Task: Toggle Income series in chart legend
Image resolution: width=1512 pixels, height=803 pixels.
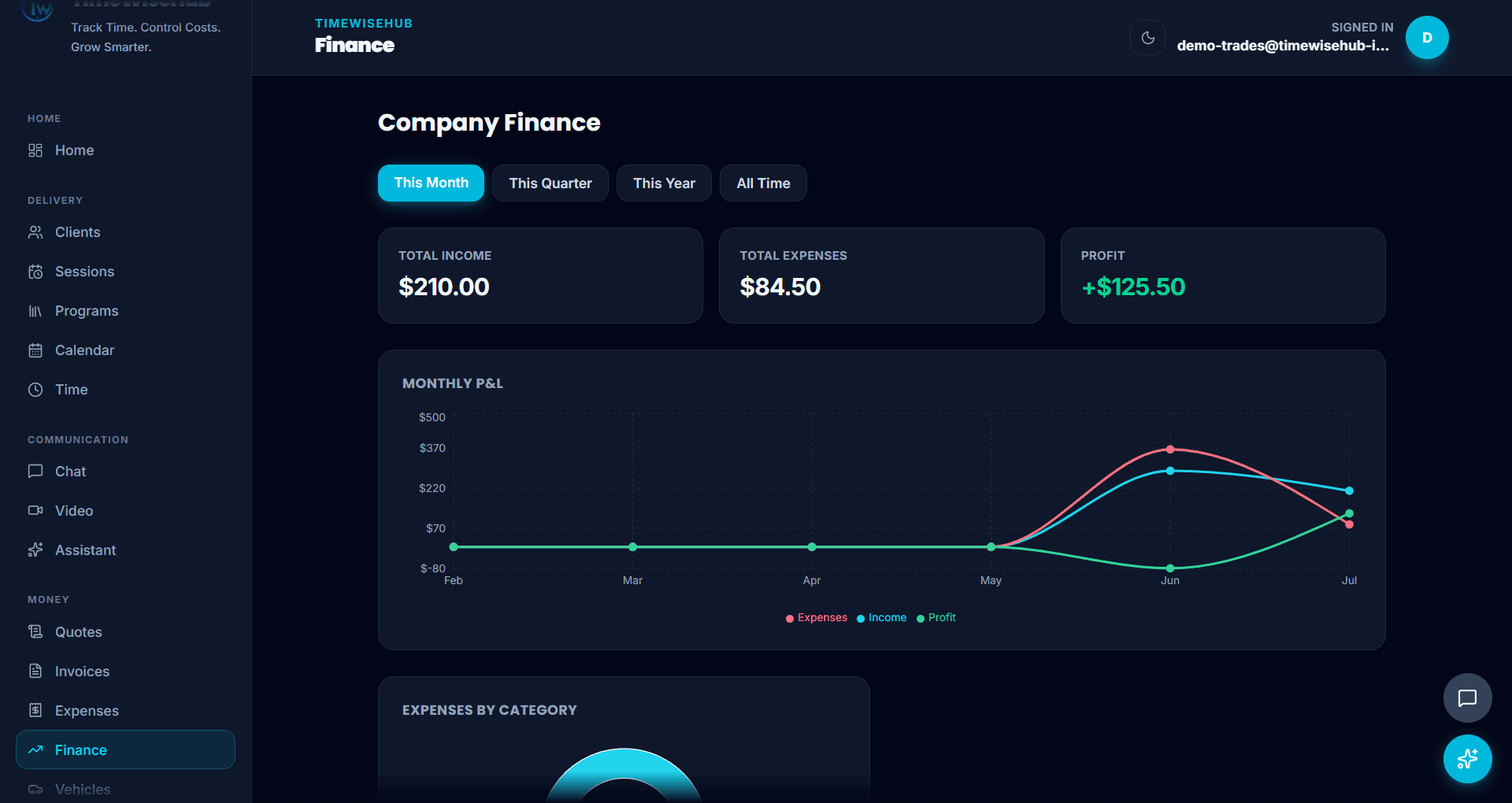Action: coord(881,618)
